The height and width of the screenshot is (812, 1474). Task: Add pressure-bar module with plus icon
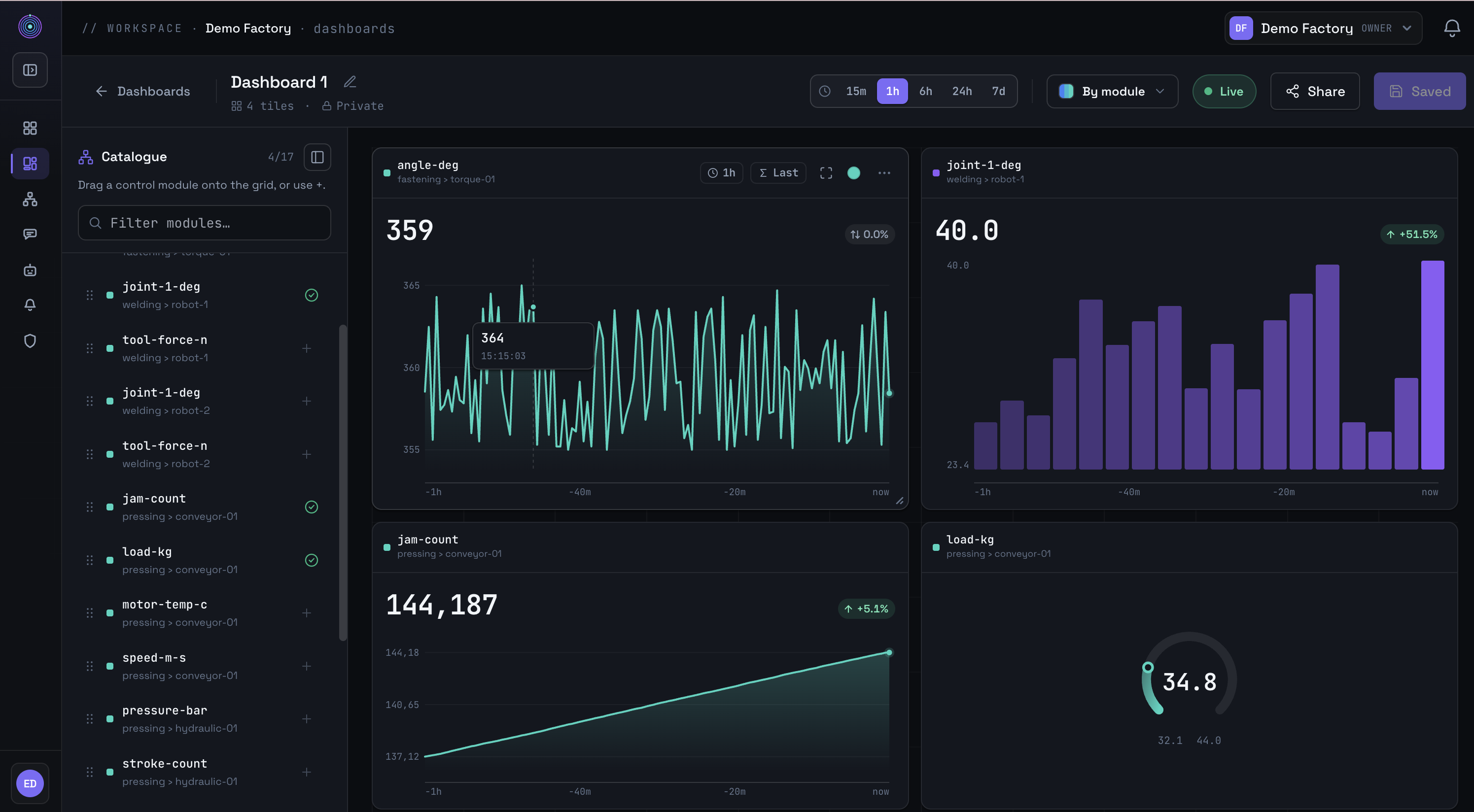tap(307, 719)
